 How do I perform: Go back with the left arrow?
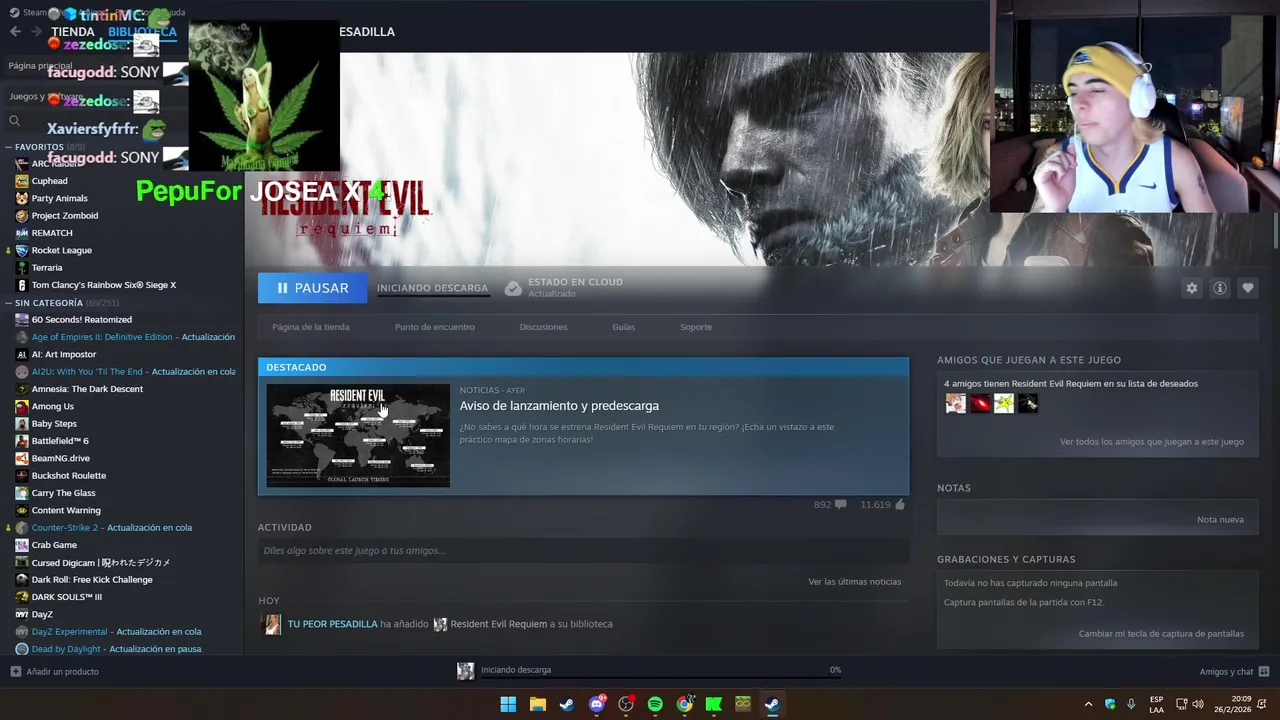(x=14, y=32)
